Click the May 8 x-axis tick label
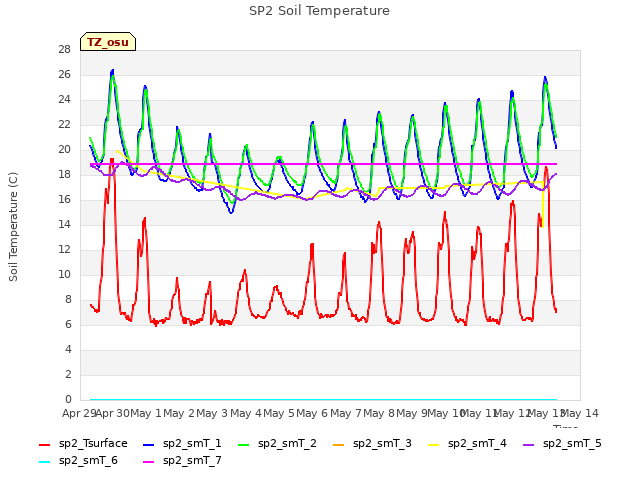640x480 pixels. tap(379, 413)
